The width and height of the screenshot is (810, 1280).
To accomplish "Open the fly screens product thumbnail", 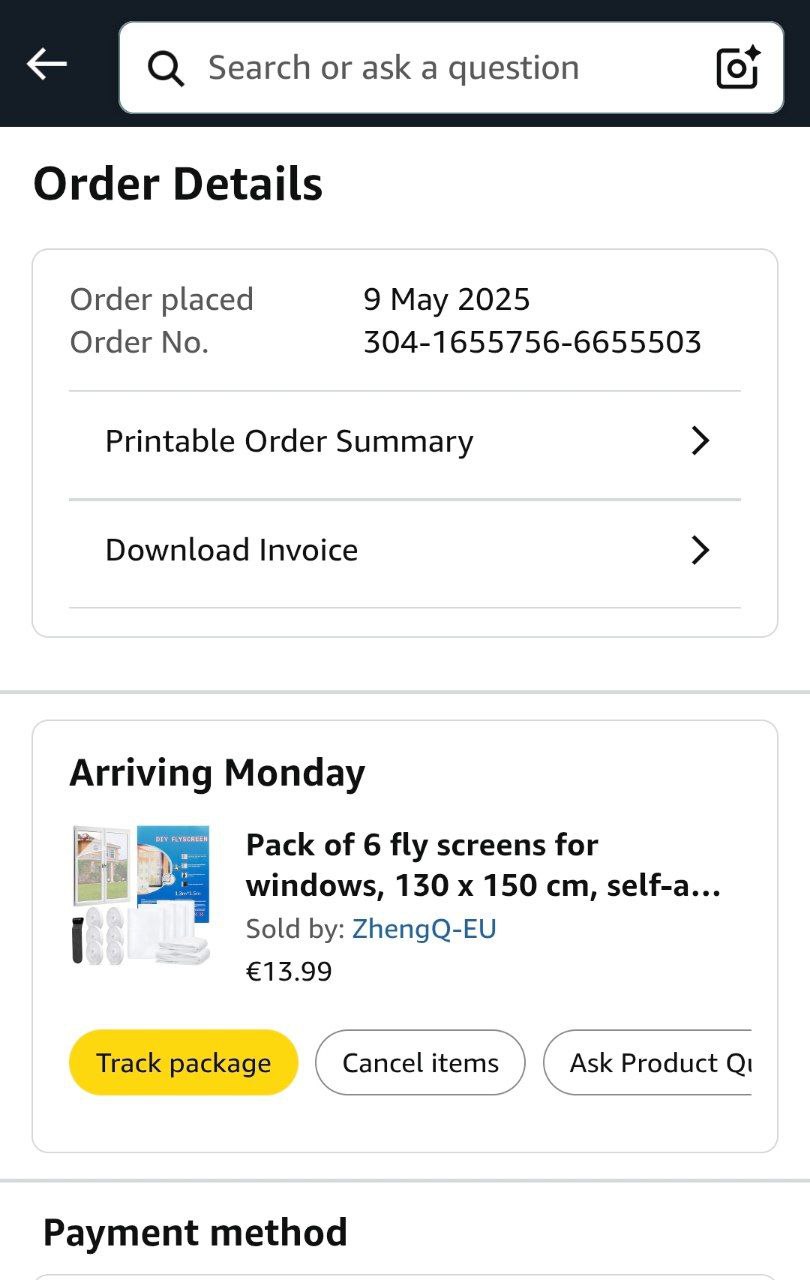I will tap(141, 895).
